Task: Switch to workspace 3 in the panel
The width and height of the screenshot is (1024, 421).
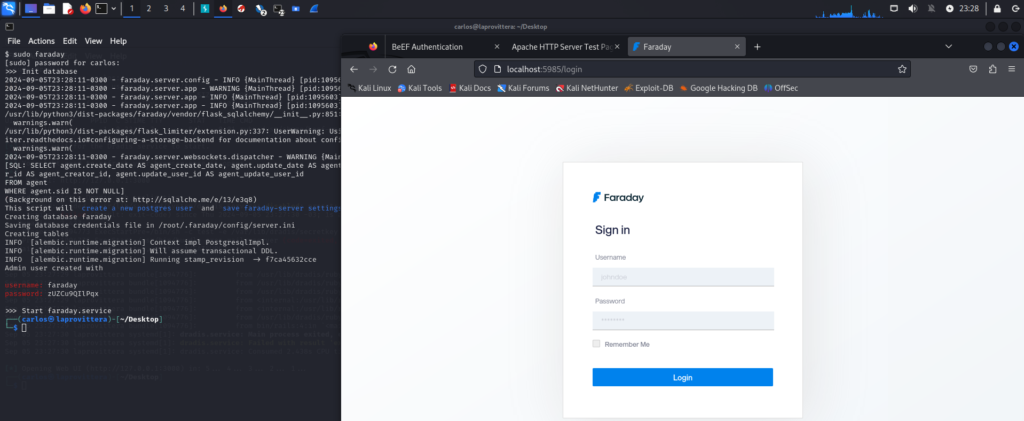Action: [165, 8]
